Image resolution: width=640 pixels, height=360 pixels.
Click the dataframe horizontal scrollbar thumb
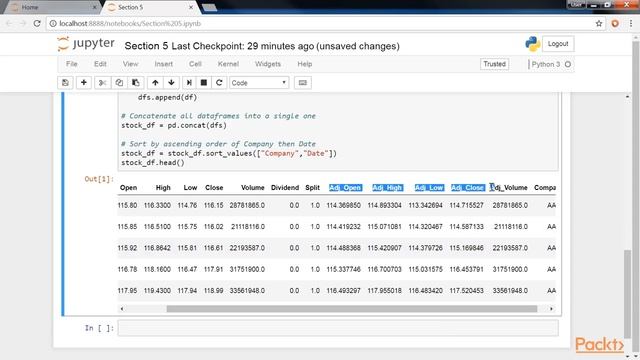(x=352, y=309)
